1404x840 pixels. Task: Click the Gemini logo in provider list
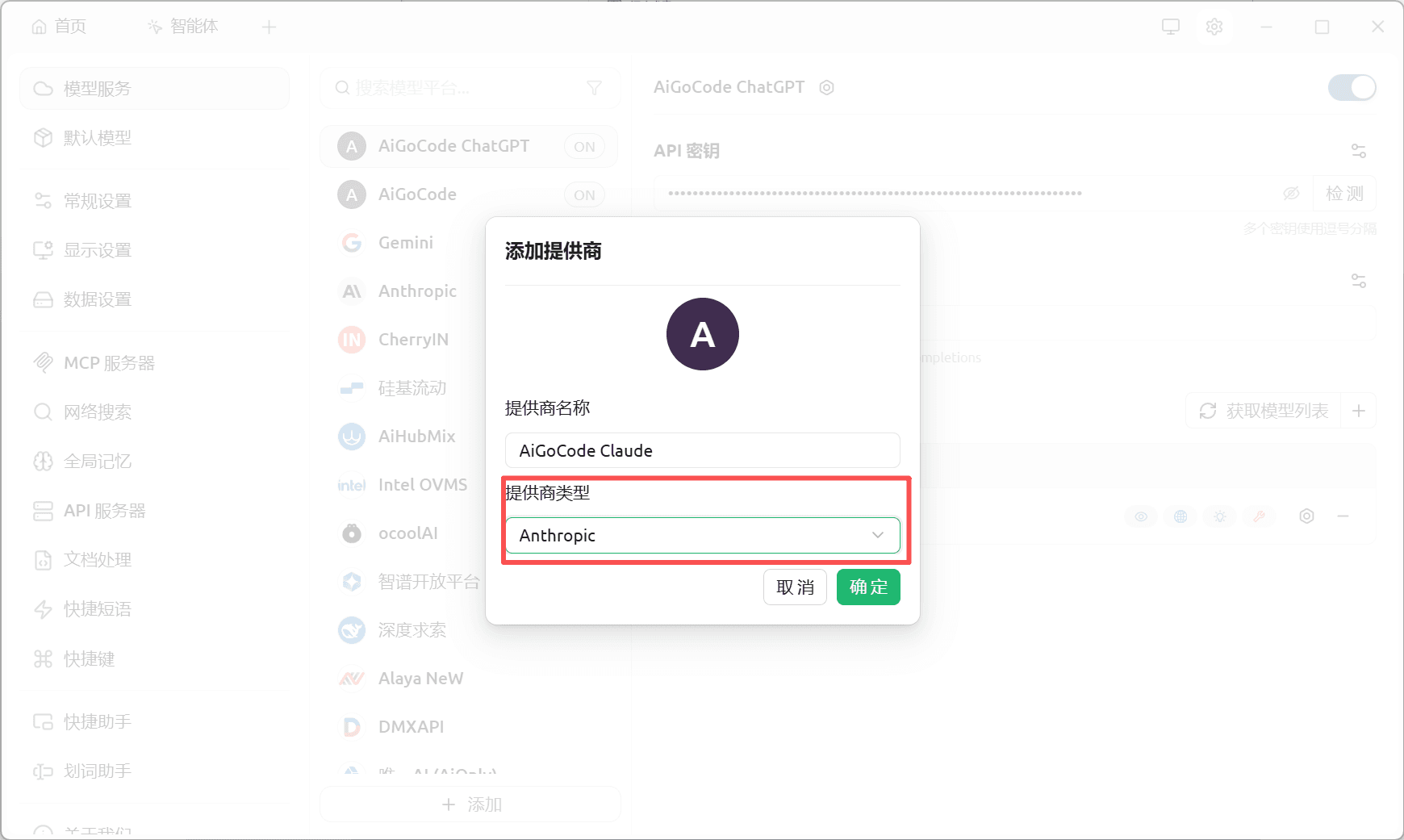pyautogui.click(x=352, y=243)
